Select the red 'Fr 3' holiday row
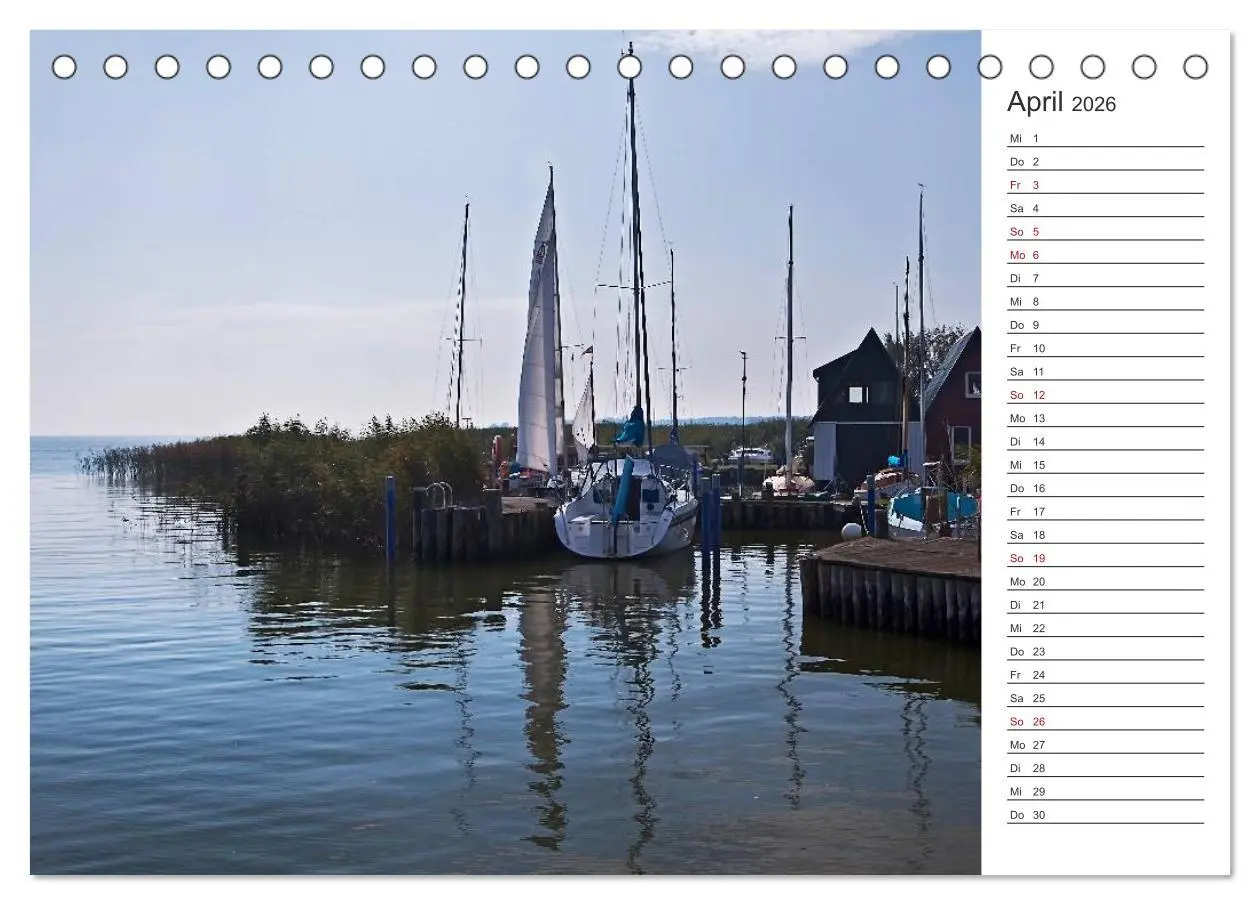 (x=1105, y=185)
